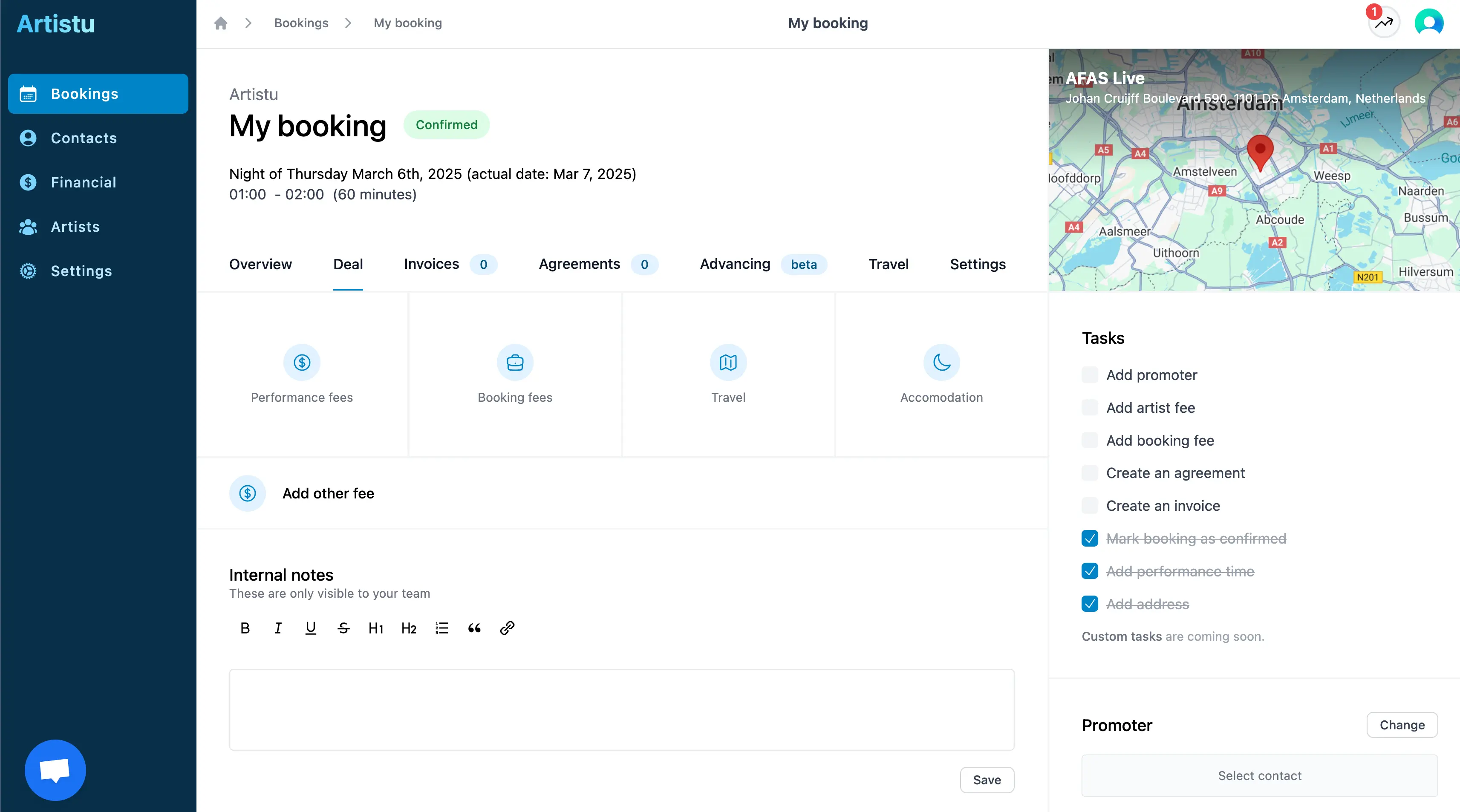Open the user profile avatar

pos(1429,23)
